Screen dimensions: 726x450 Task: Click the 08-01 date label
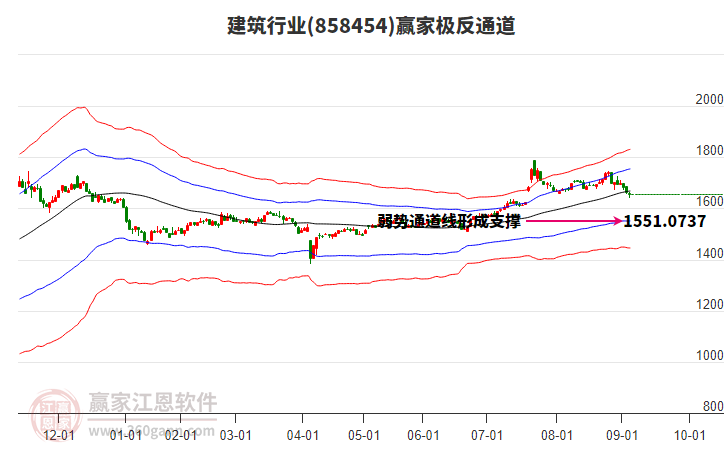coord(557,435)
